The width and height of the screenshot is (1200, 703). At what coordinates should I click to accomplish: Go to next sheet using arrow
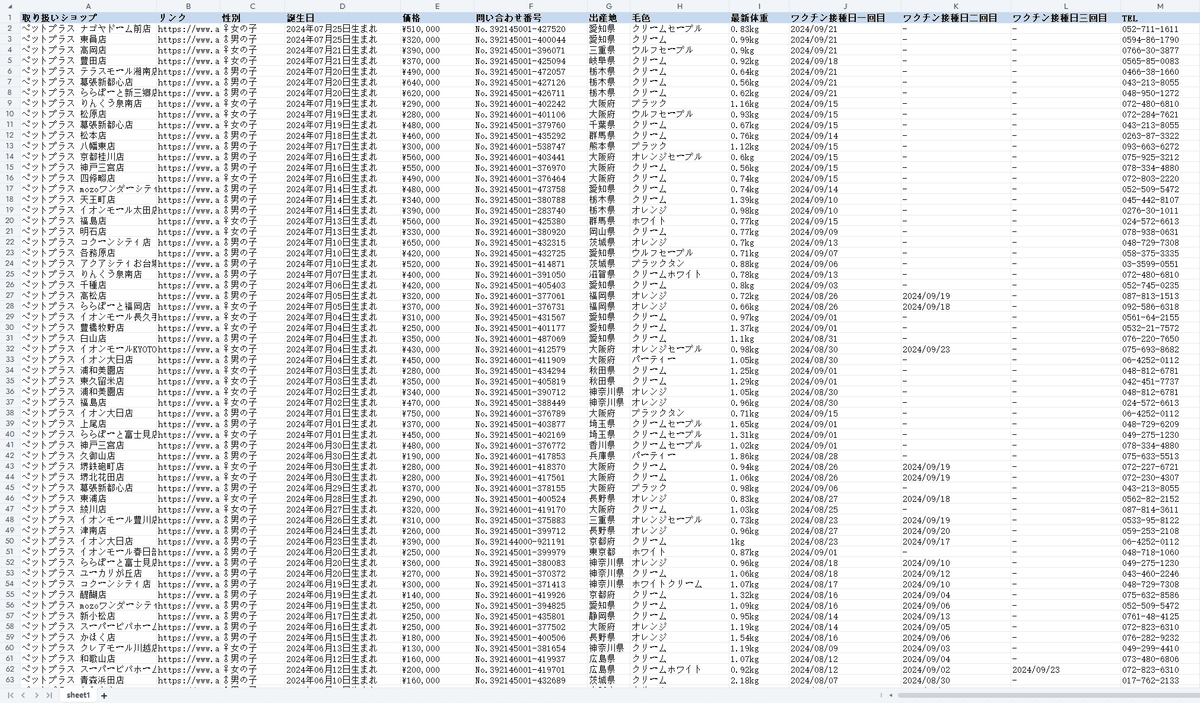click(37, 694)
